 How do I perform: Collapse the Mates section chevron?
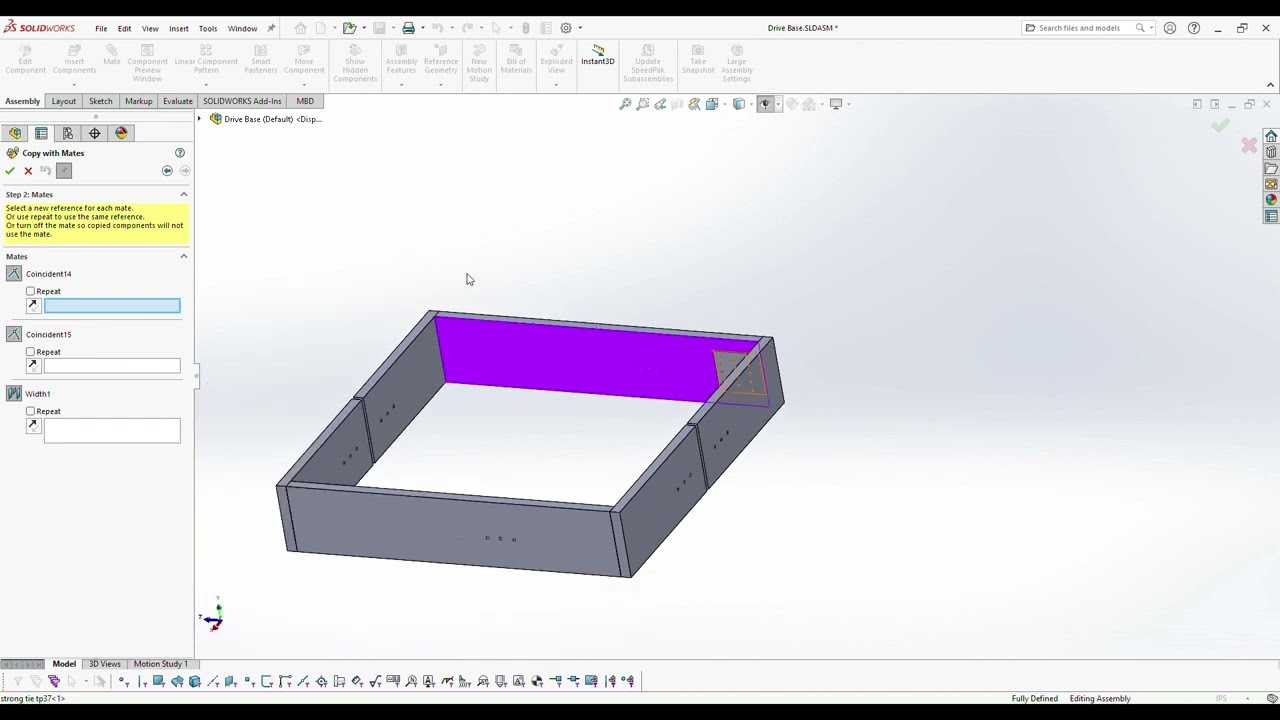pos(184,256)
